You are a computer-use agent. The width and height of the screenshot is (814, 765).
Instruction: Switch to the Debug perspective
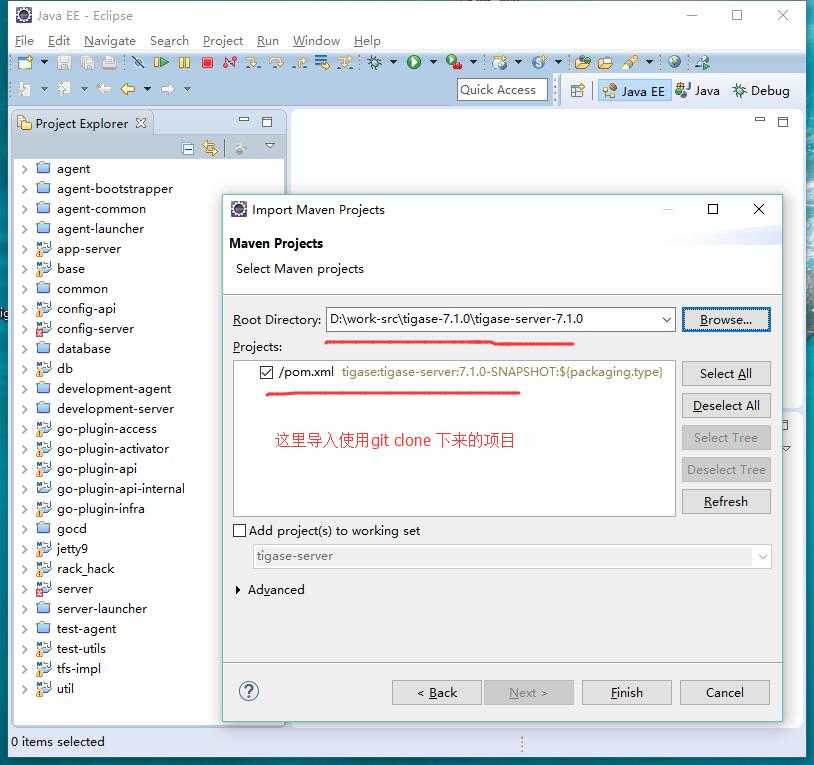click(761, 91)
